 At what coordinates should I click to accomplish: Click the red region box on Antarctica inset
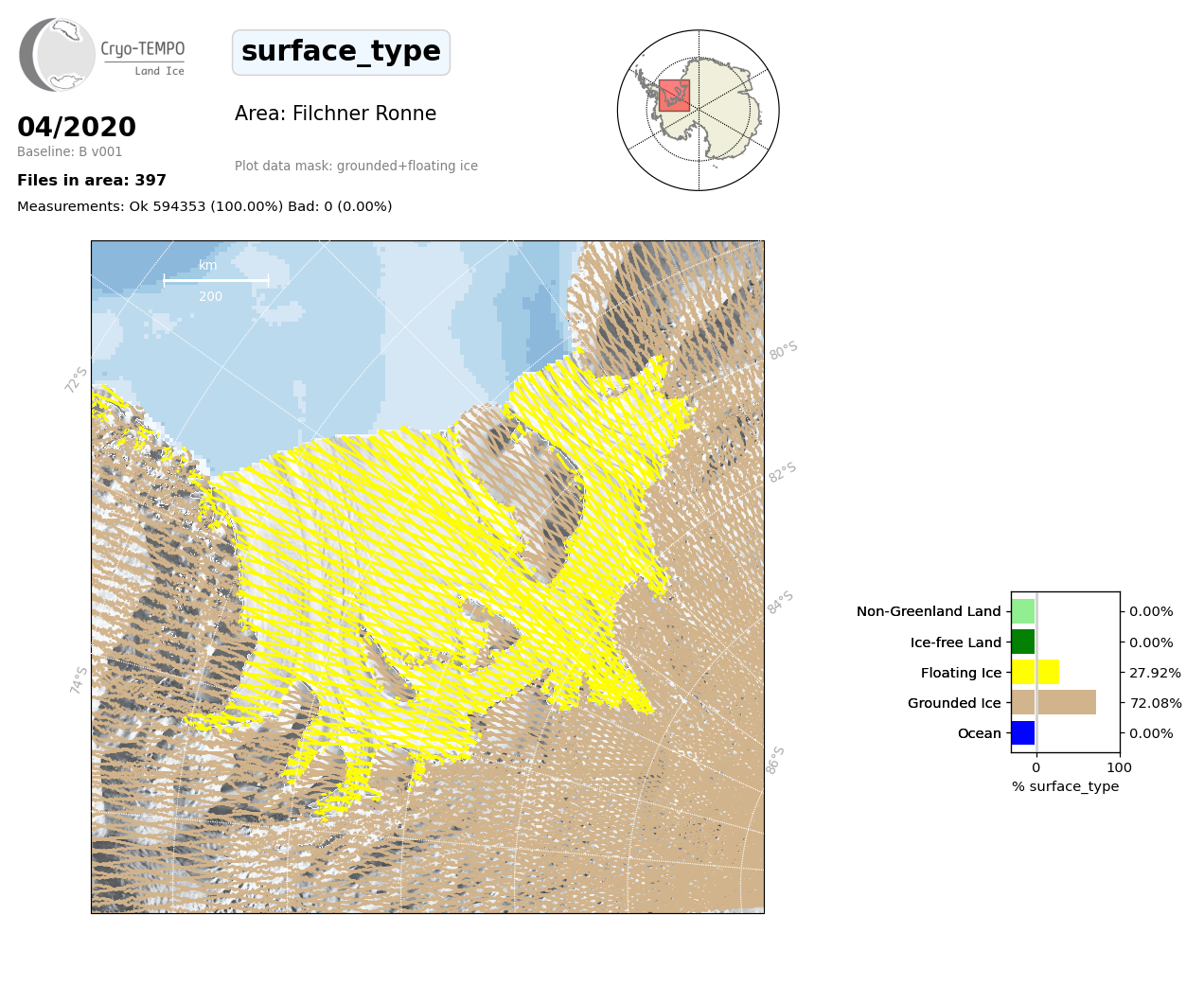674,96
